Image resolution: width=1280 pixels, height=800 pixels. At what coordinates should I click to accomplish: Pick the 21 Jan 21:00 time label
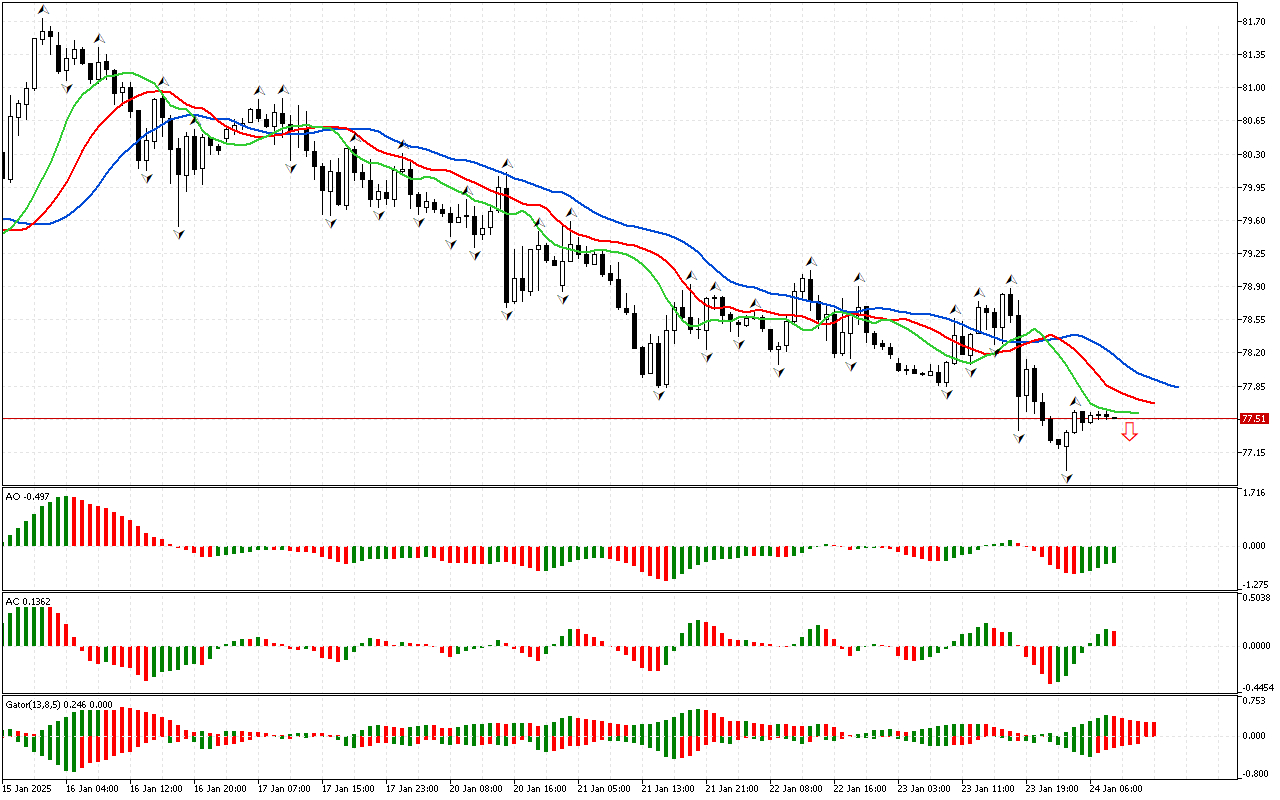732,788
